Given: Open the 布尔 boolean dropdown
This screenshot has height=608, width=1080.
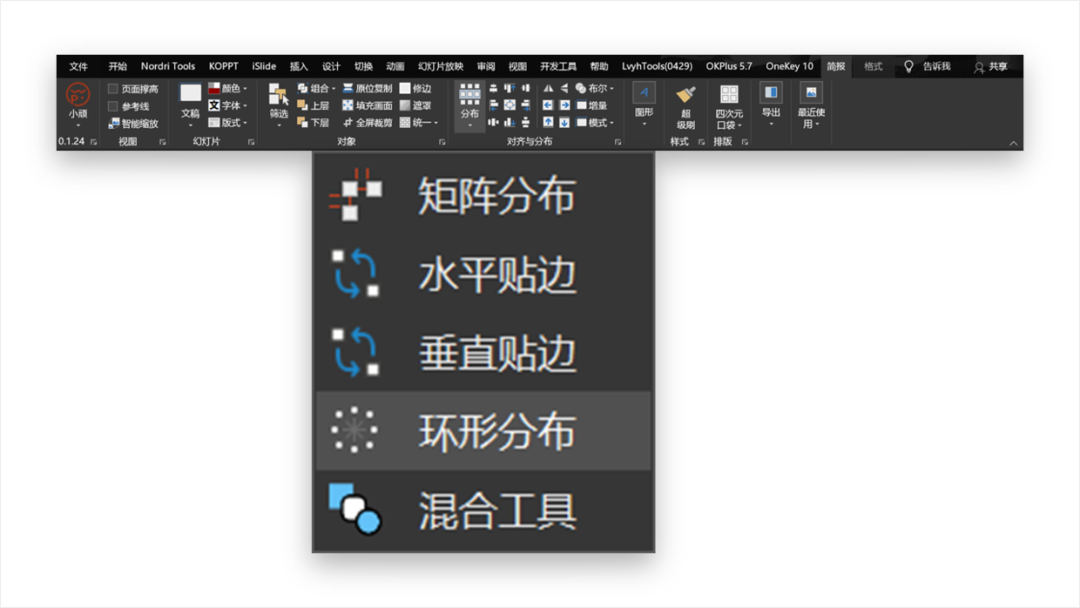Looking at the screenshot, I should click(x=594, y=88).
